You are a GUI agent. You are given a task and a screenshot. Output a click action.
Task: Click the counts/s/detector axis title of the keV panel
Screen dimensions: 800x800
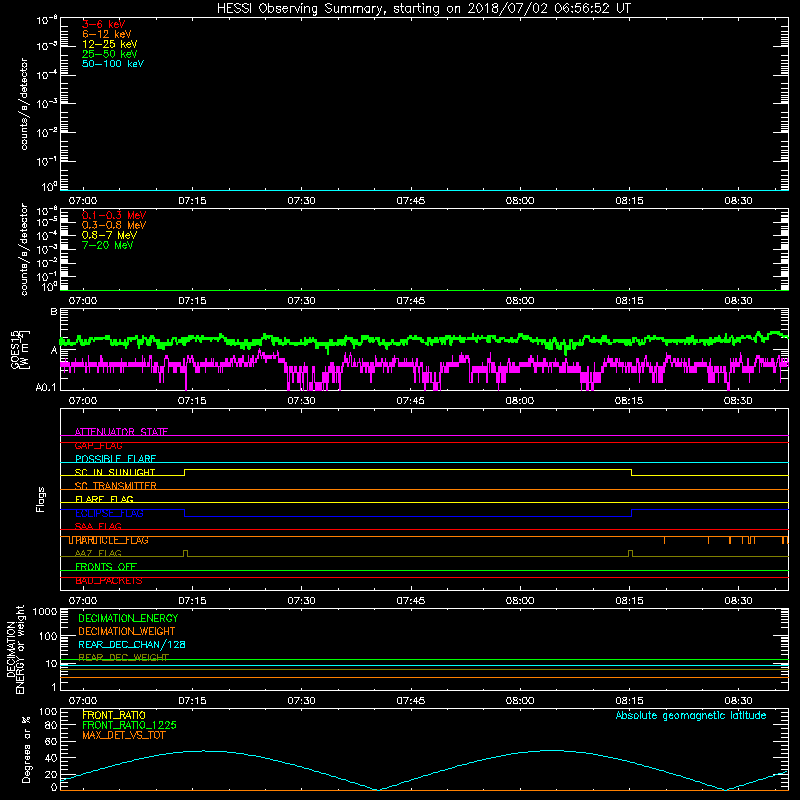[24, 104]
